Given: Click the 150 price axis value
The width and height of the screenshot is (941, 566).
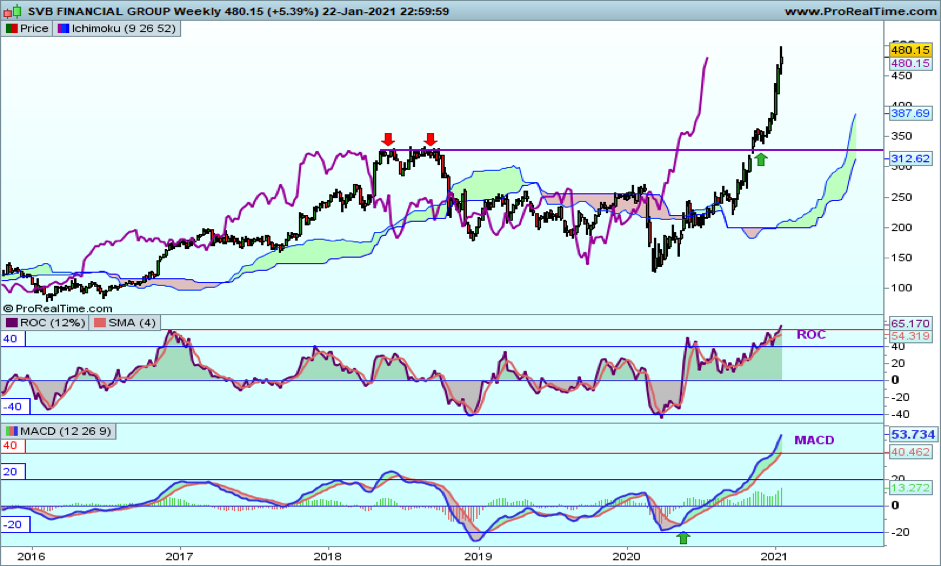Looking at the screenshot, I should coord(901,257).
